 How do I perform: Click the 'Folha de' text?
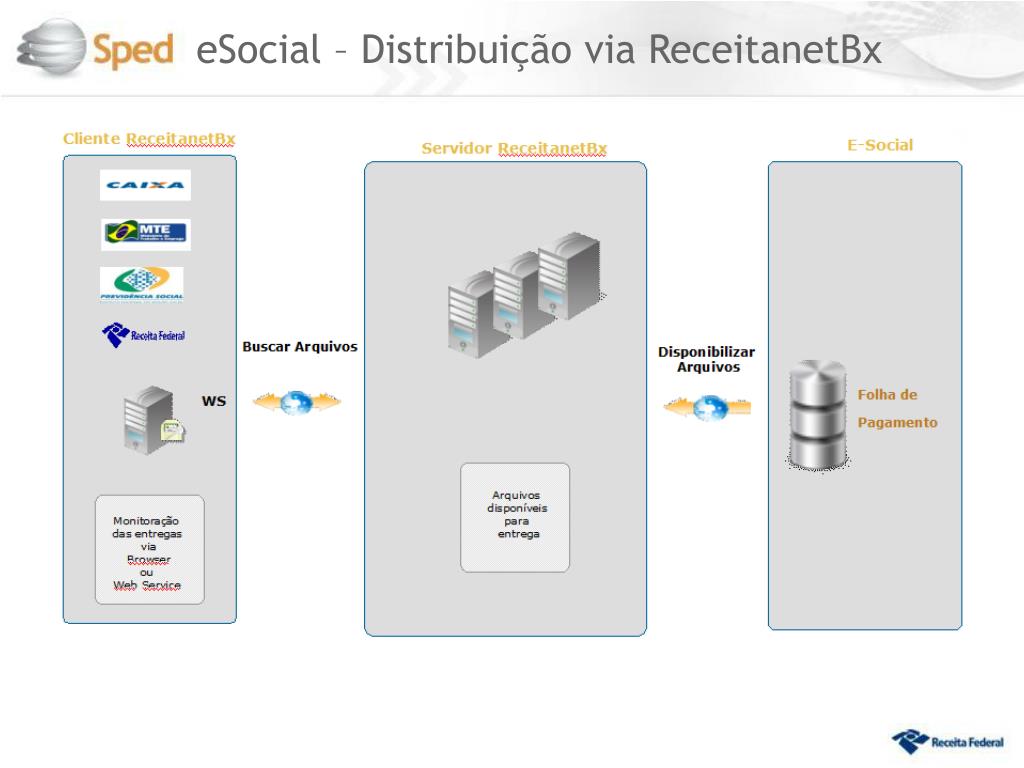(888, 394)
